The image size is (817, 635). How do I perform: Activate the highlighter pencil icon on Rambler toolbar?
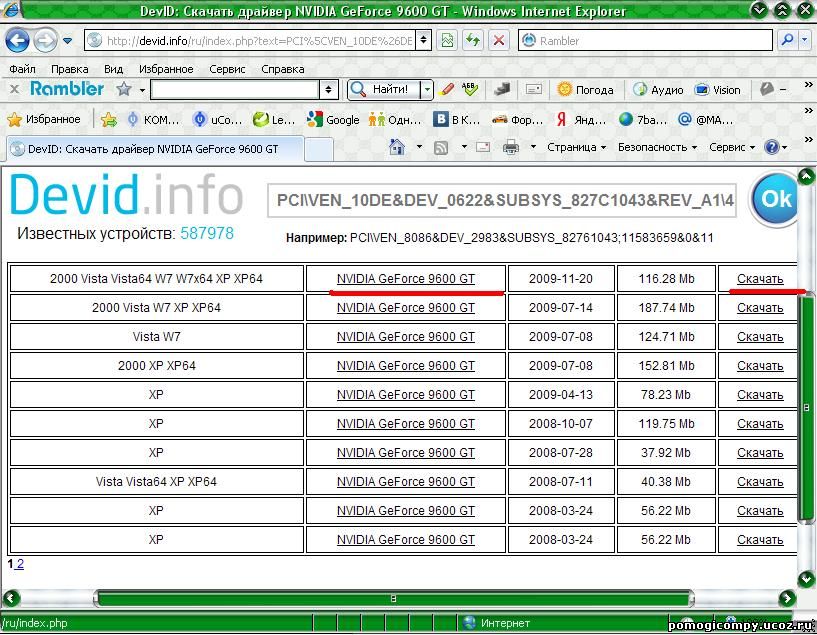(447, 89)
